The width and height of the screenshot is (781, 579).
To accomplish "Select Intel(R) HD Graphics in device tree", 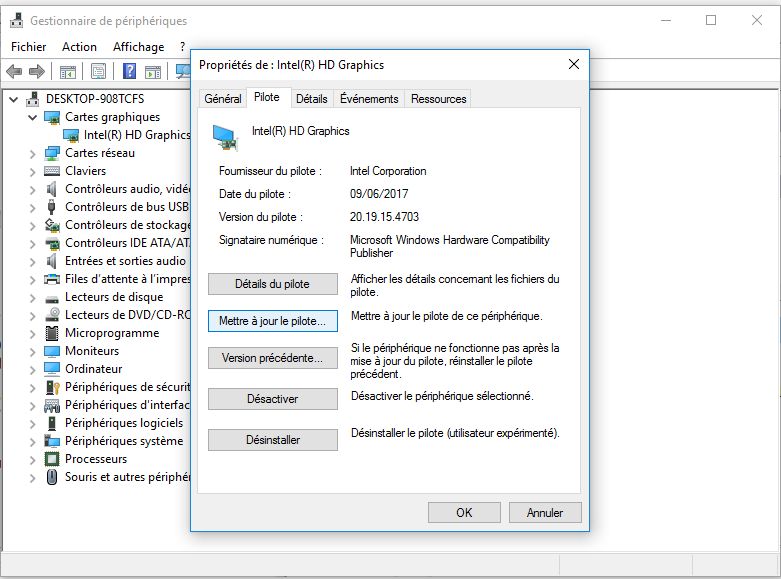I will (x=136, y=135).
